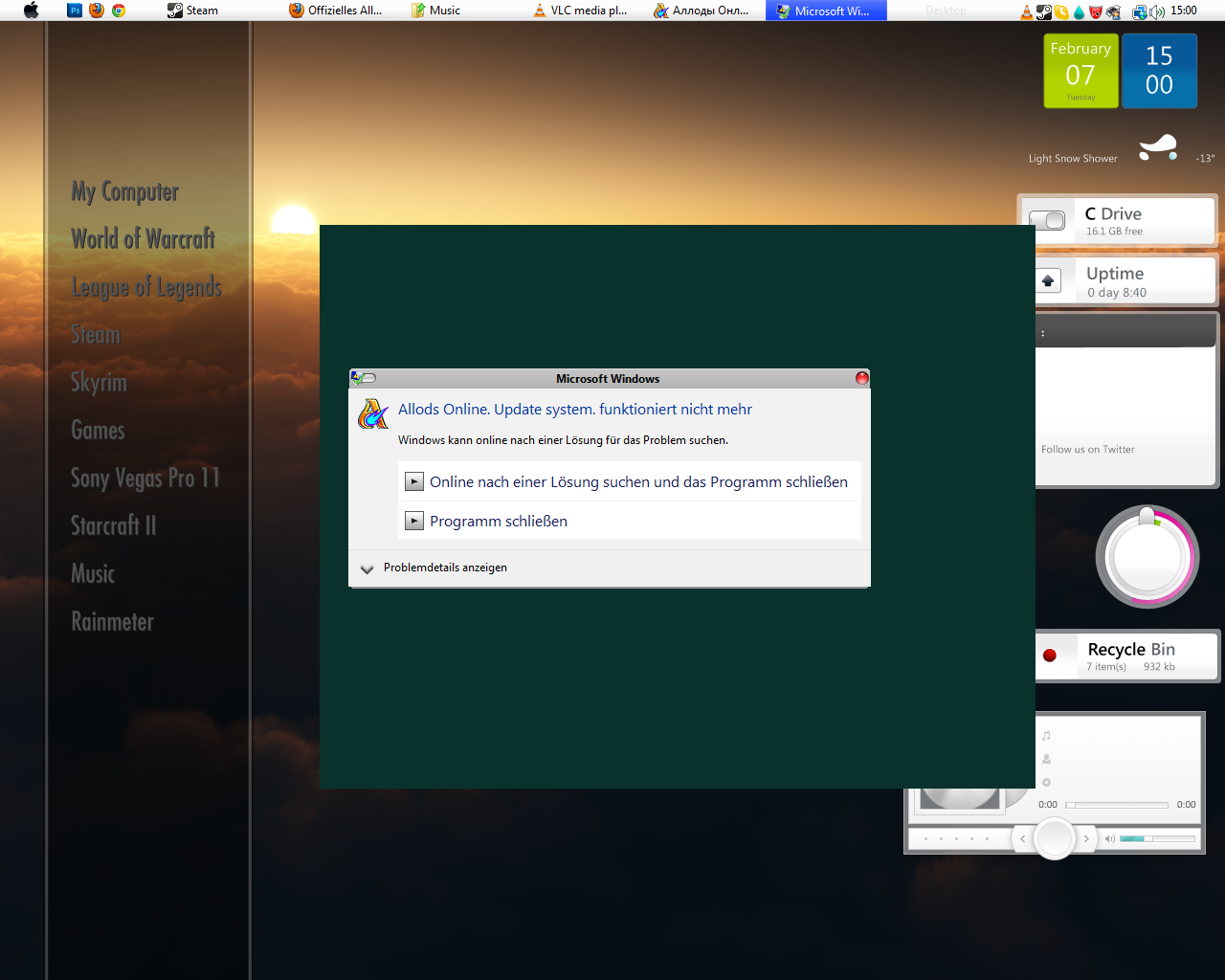Open the network tray icon
This screenshot has height=980, width=1225.
coord(1139,11)
